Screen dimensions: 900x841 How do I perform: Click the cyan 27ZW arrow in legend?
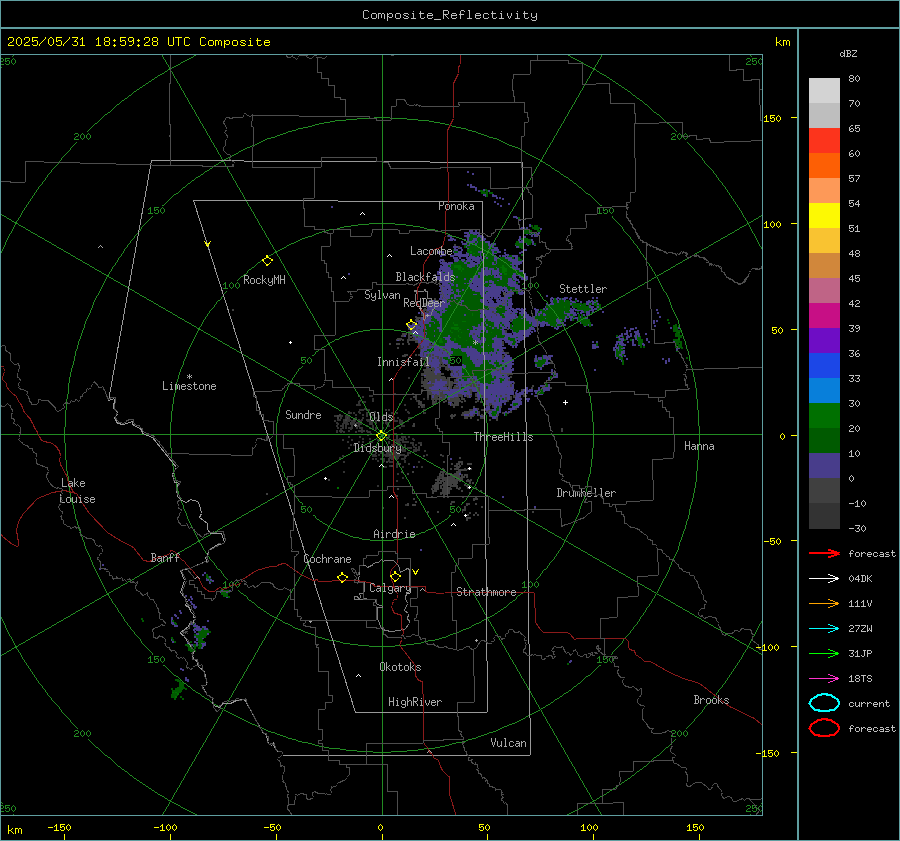pos(824,629)
